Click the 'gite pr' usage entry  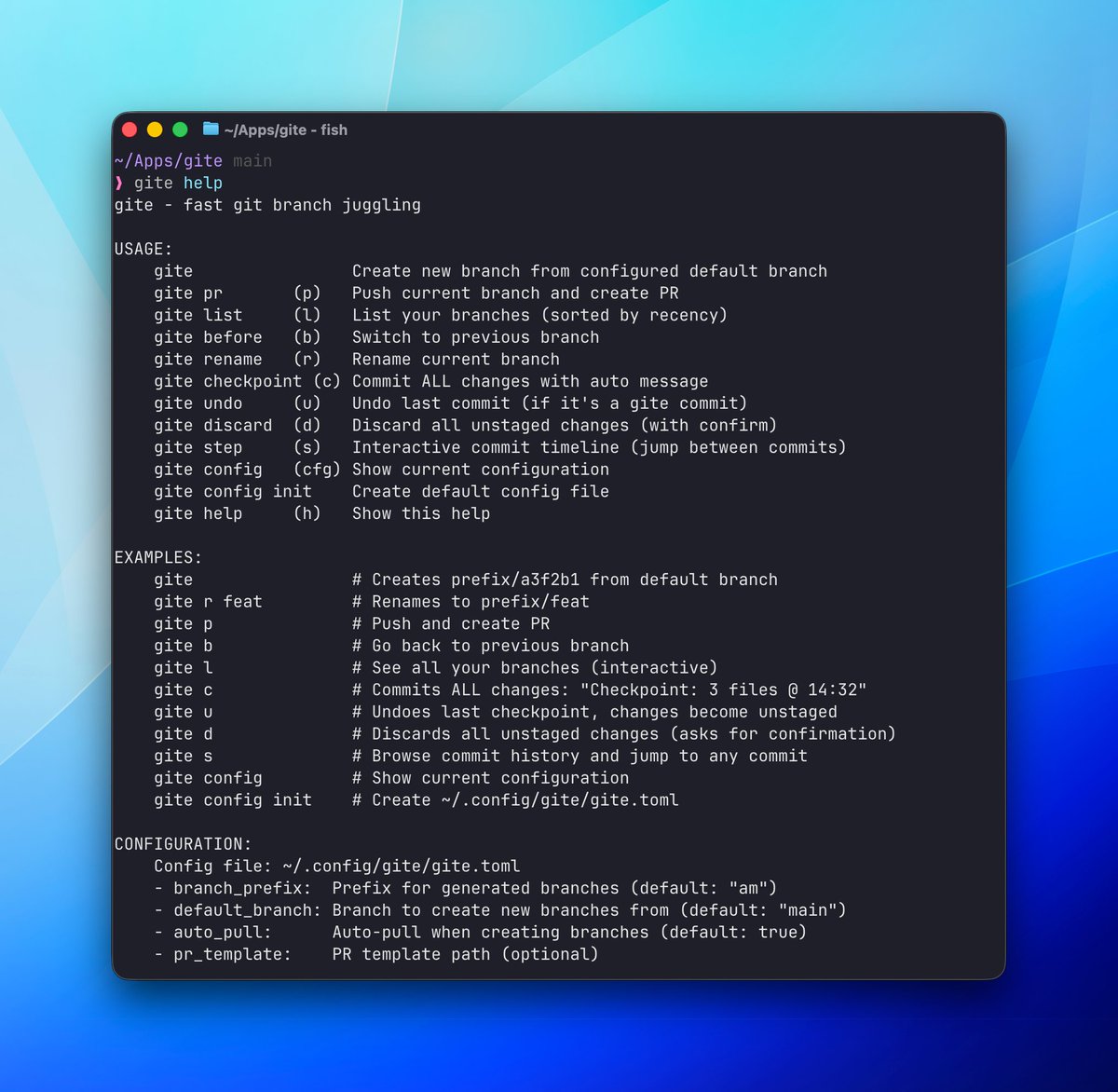pyautogui.click(x=188, y=293)
